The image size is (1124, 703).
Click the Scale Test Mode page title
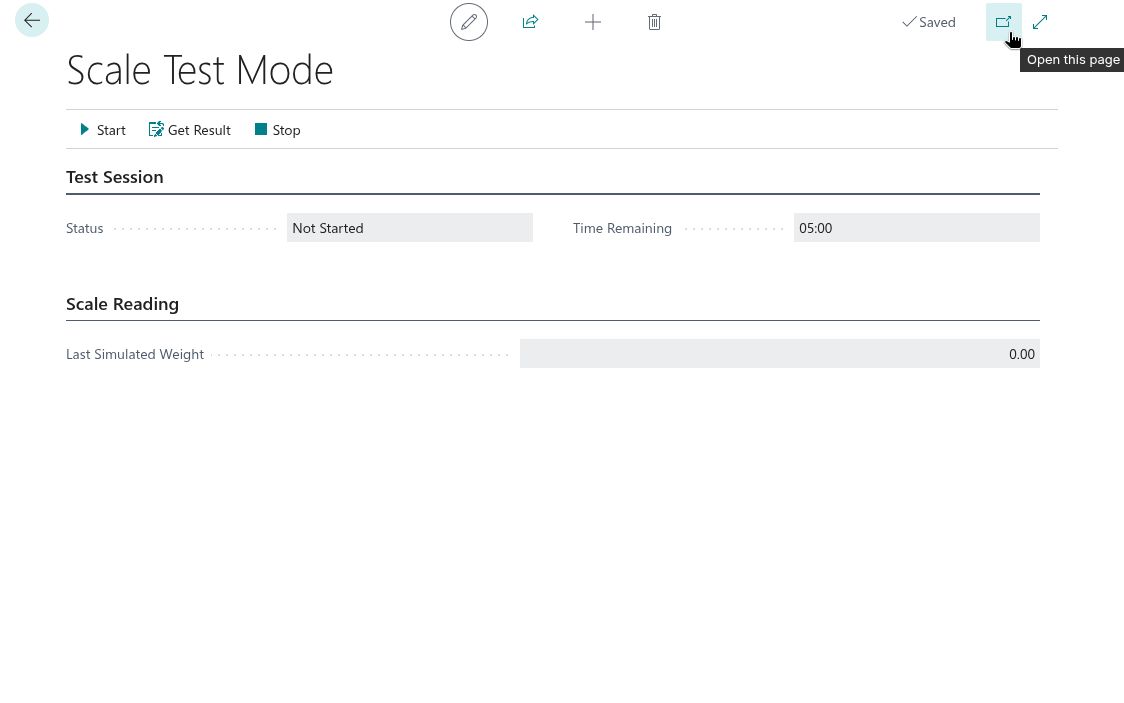(200, 71)
